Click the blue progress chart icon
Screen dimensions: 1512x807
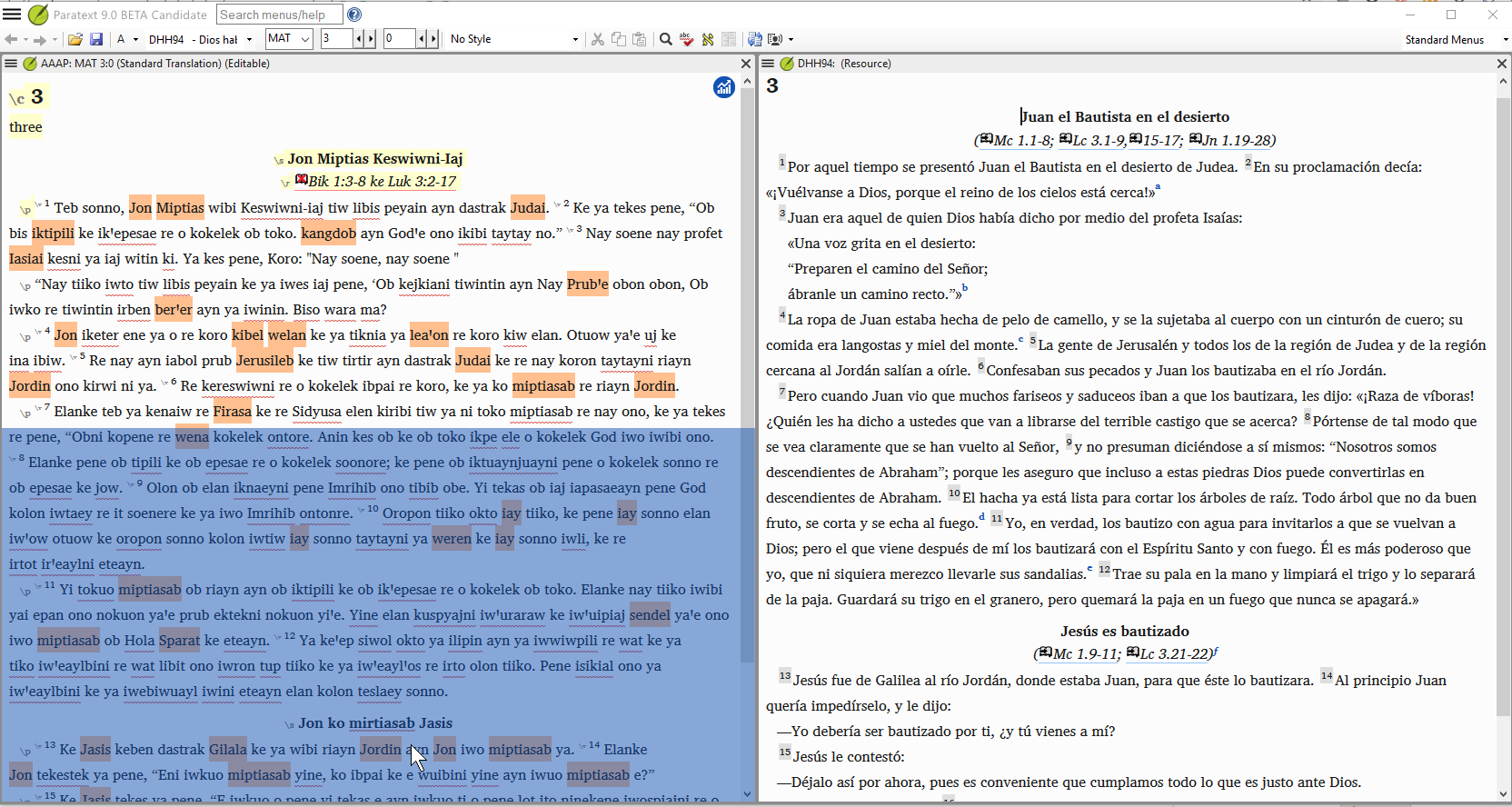[724, 87]
